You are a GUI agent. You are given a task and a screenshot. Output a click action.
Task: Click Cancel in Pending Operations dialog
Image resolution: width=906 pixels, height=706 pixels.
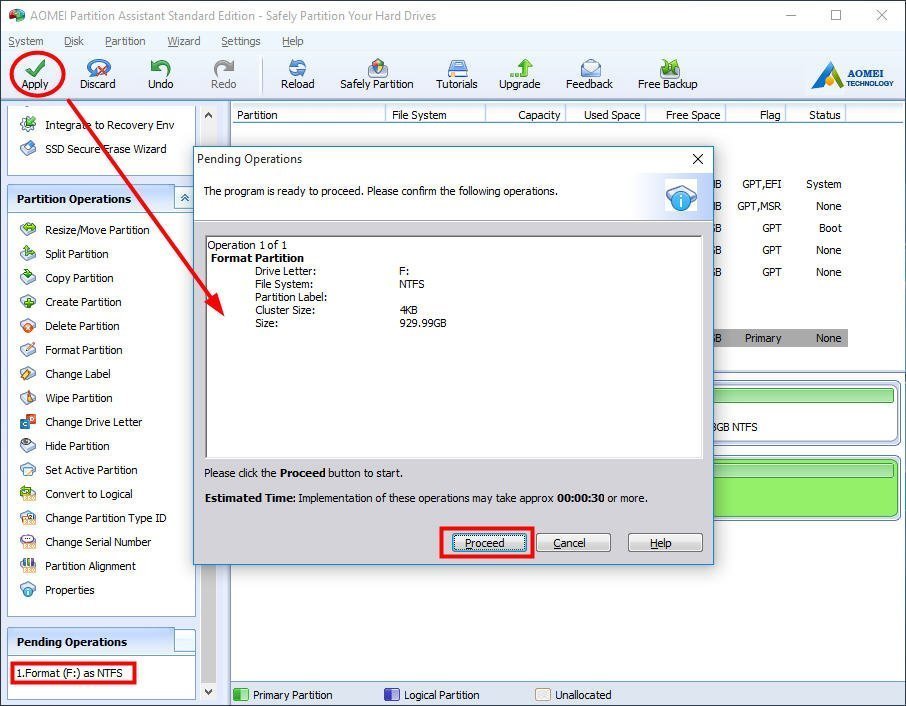(x=573, y=543)
